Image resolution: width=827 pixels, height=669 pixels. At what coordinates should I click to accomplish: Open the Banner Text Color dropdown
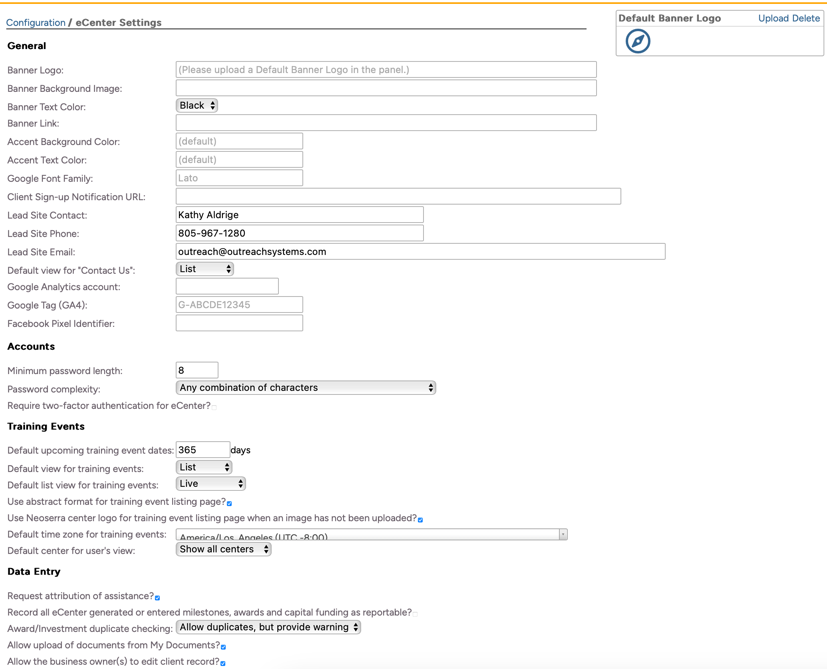point(197,105)
